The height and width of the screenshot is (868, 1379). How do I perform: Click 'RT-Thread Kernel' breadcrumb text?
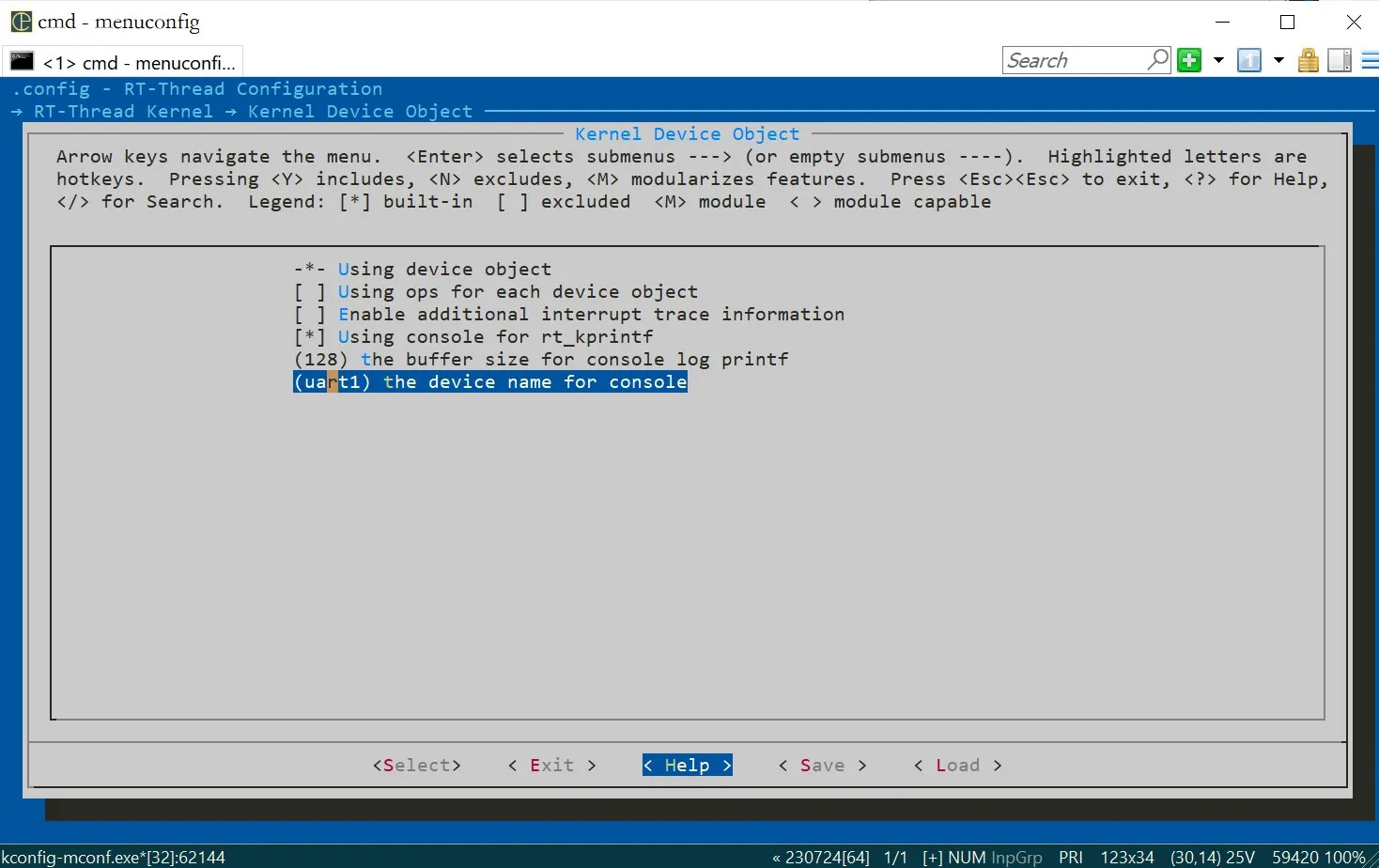coord(124,111)
